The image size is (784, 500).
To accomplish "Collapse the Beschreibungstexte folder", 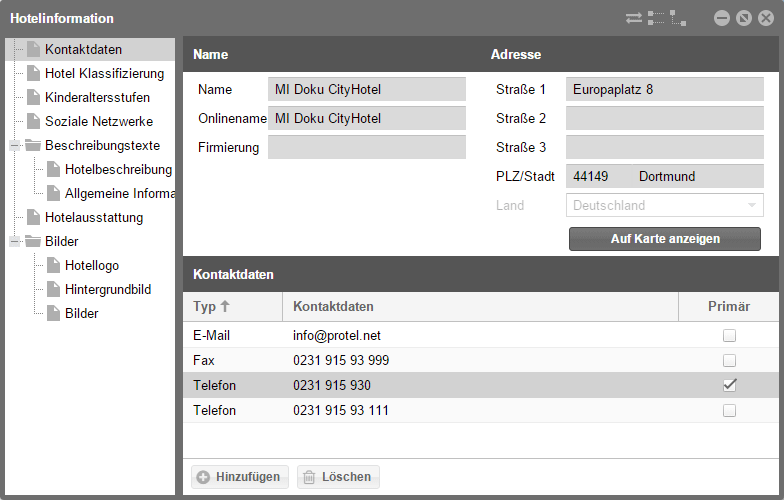I will point(14,146).
